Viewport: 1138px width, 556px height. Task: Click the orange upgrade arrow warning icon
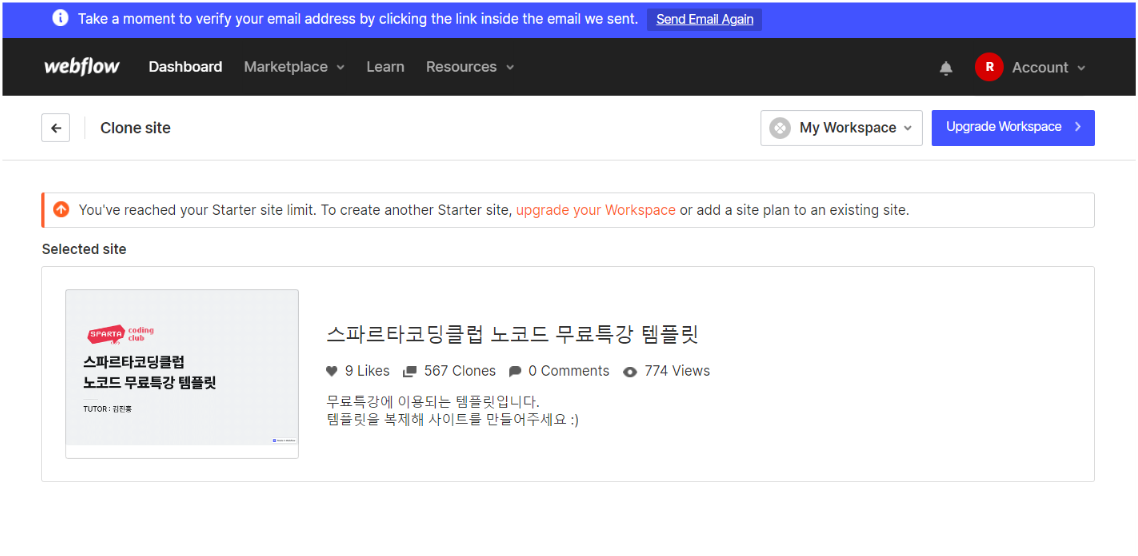click(x=61, y=210)
